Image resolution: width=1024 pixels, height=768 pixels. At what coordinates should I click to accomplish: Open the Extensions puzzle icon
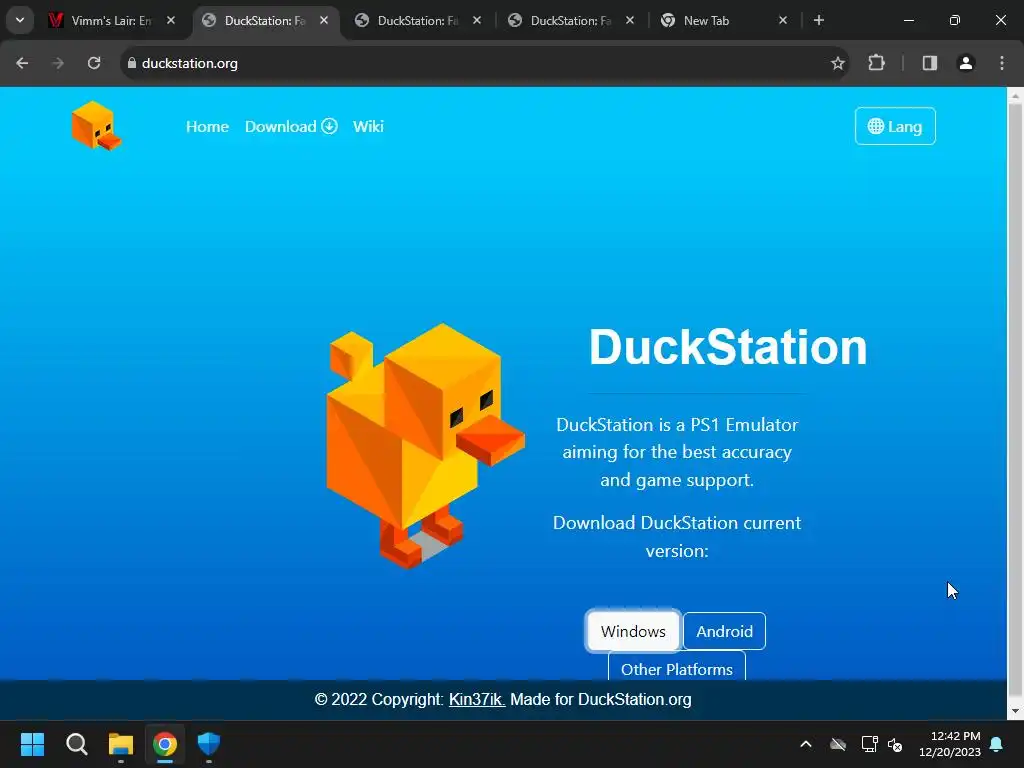[x=876, y=63]
